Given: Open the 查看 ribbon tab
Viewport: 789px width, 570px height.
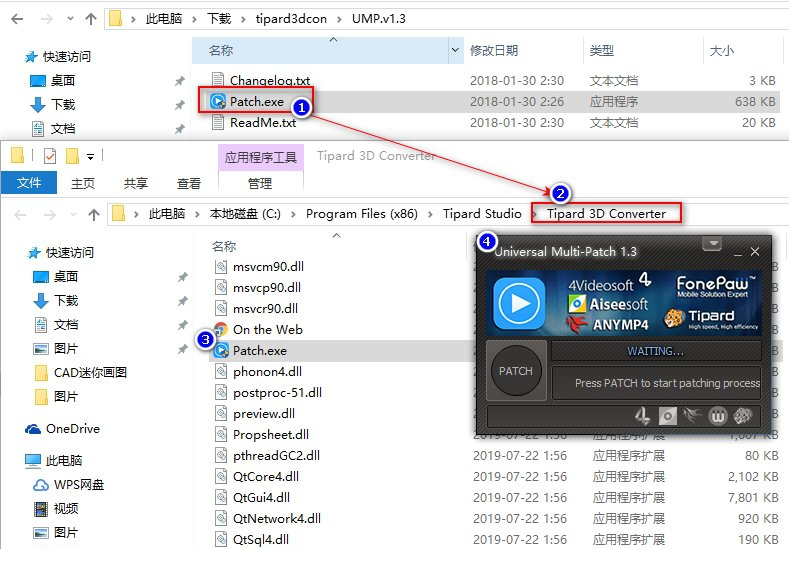Looking at the screenshot, I should click(x=189, y=184).
